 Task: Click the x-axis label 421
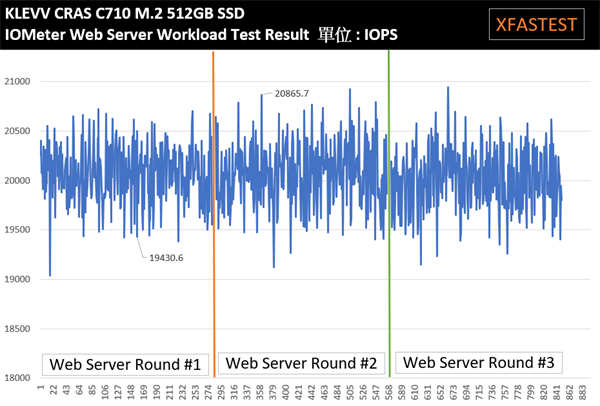coord(299,393)
